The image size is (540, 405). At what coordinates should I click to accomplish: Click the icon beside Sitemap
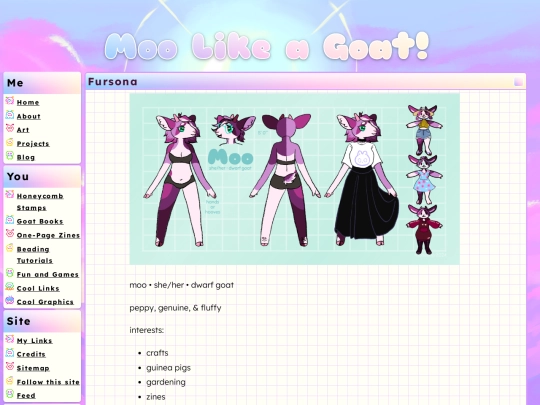(x=10, y=366)
